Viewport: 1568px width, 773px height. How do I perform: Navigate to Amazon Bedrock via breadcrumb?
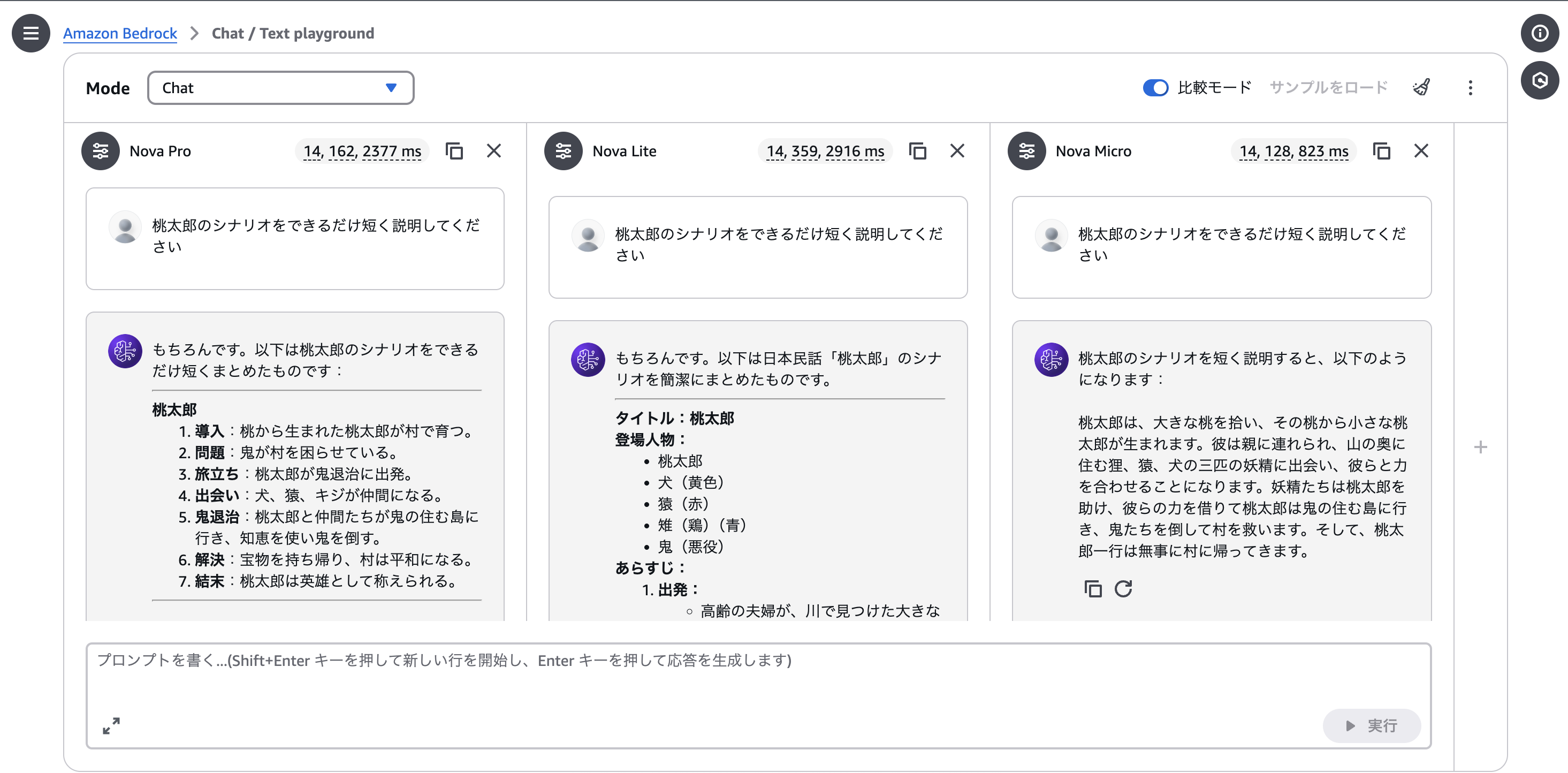[119, 33]
